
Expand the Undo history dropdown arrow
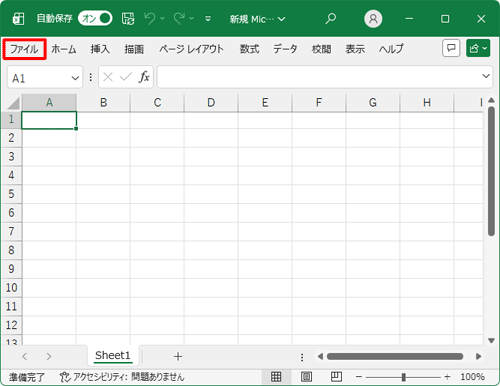click(x=162, y=19)
